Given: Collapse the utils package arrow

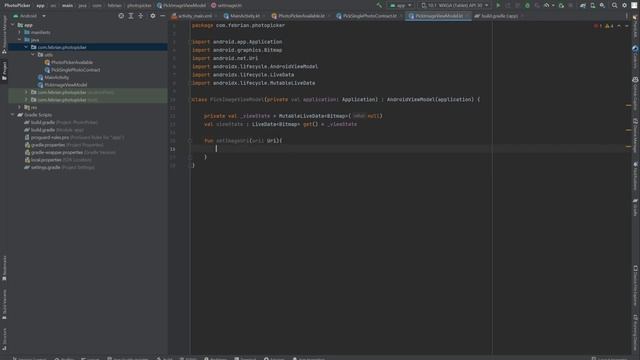Looking at the screenshot, I should coord(33,55).
